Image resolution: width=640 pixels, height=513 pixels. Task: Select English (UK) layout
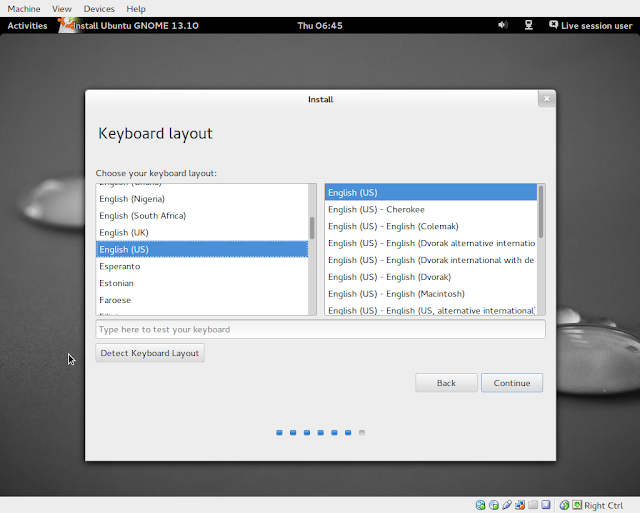[x=202, y=232]
